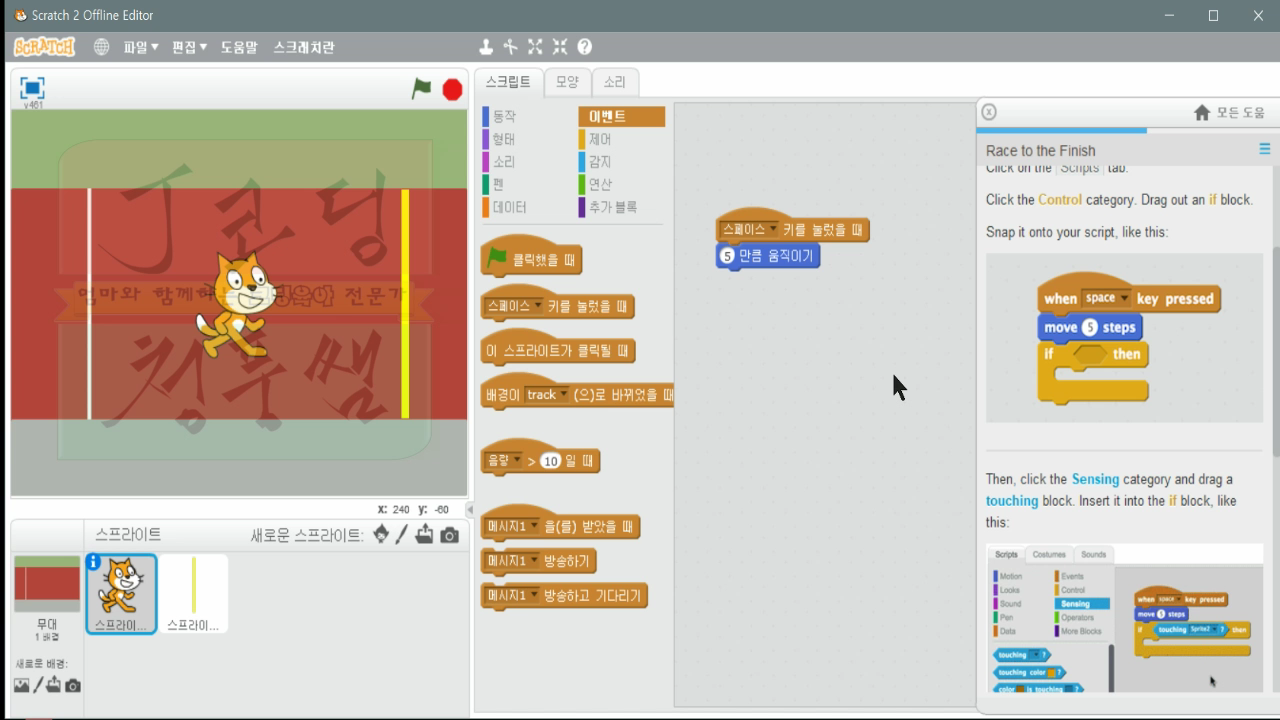The height and width of the screenshot is (720, 1280).
Task: Switch to the 소리 tab next to 모양
Action: [x=614, y=82]
